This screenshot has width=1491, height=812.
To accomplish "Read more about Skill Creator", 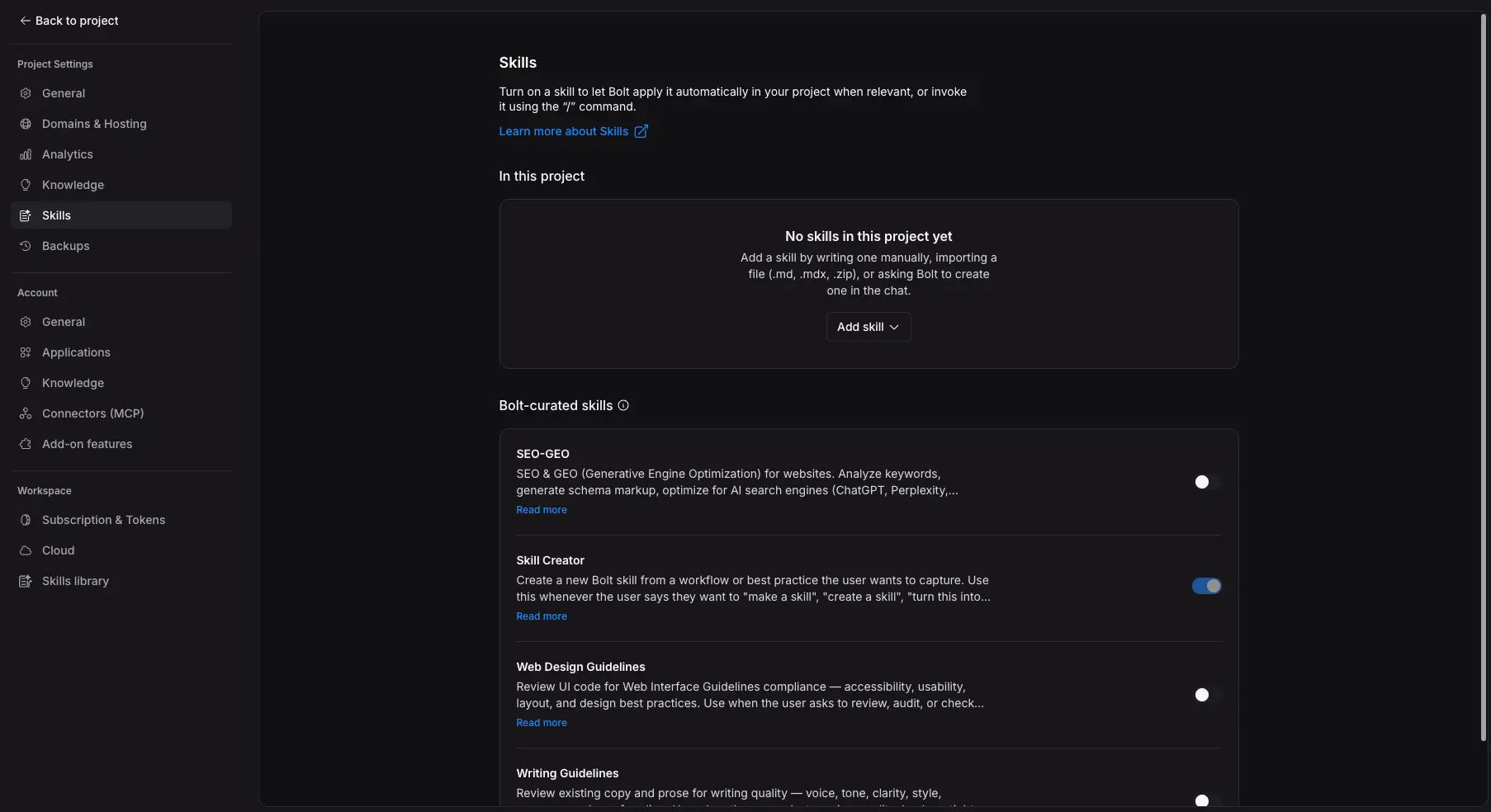I will 542,616.
